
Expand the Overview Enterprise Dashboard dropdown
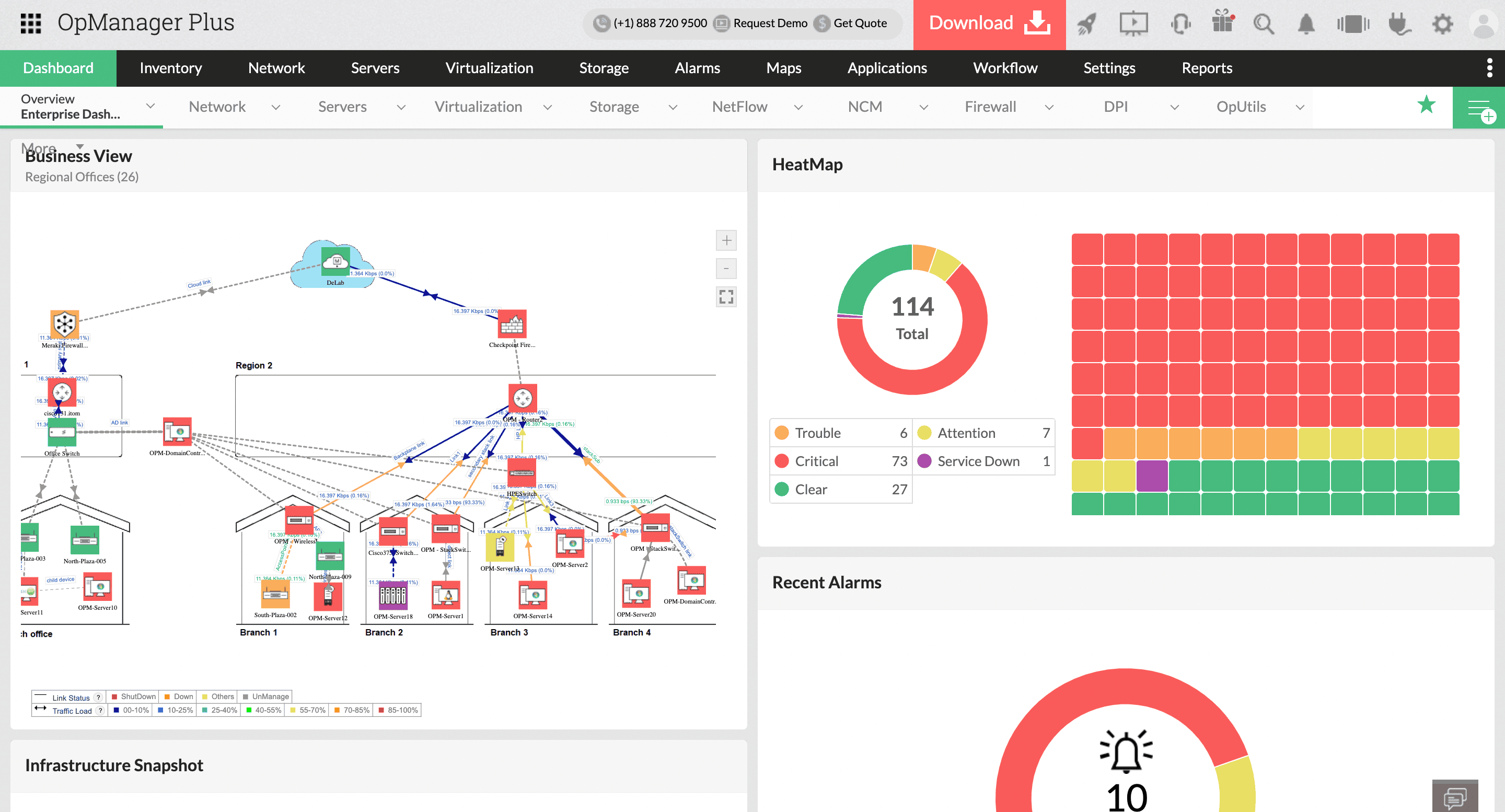pos(150,106)
